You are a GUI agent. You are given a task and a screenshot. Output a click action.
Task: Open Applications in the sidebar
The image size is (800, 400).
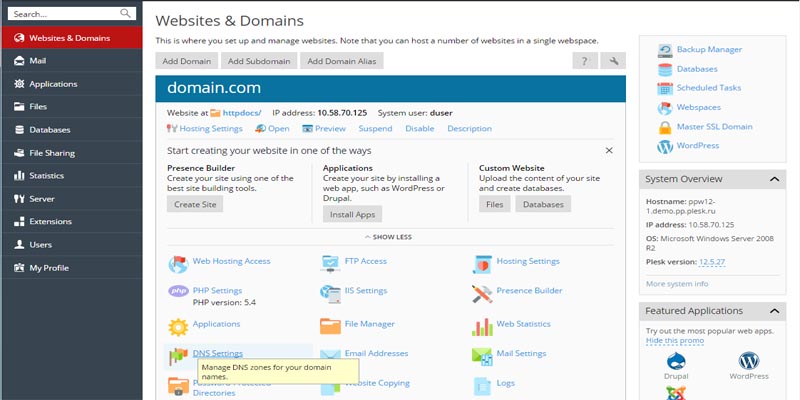[72, 84]
